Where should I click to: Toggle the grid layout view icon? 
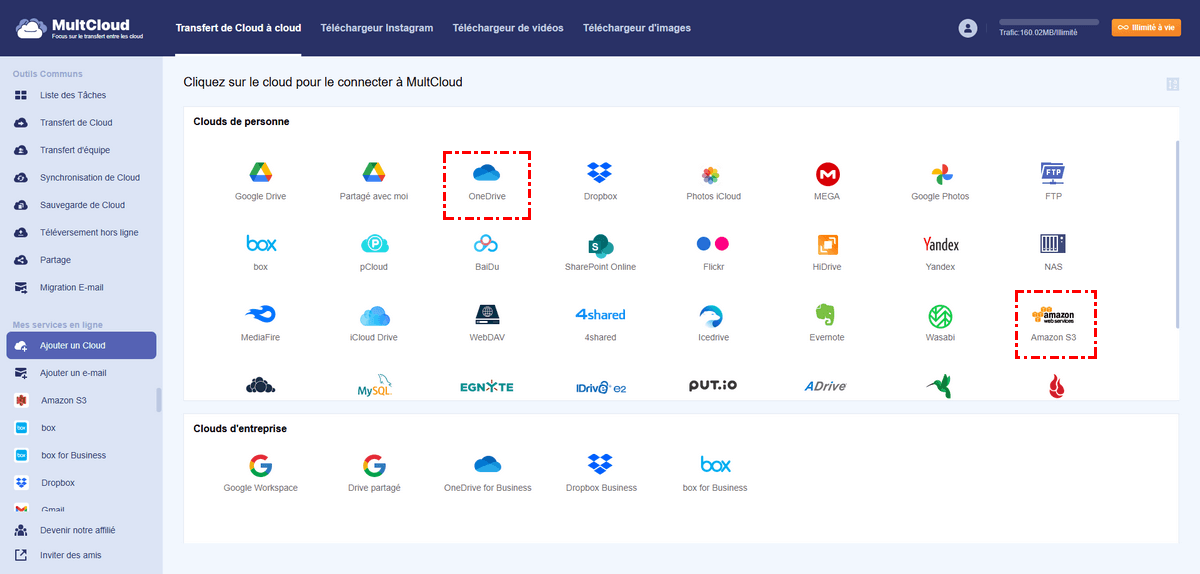pyautogui.click(x=1172, y=84)
